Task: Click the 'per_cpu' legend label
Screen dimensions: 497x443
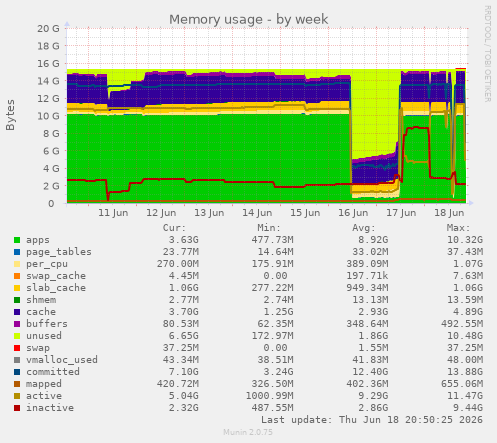Action: tap(47, 264)
